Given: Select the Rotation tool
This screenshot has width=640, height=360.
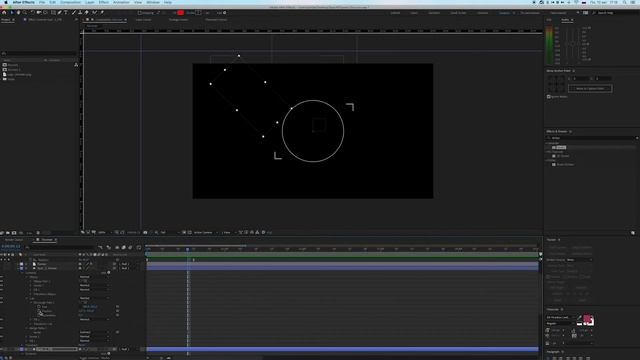Looking at the screenshot, I should point(32,13).
